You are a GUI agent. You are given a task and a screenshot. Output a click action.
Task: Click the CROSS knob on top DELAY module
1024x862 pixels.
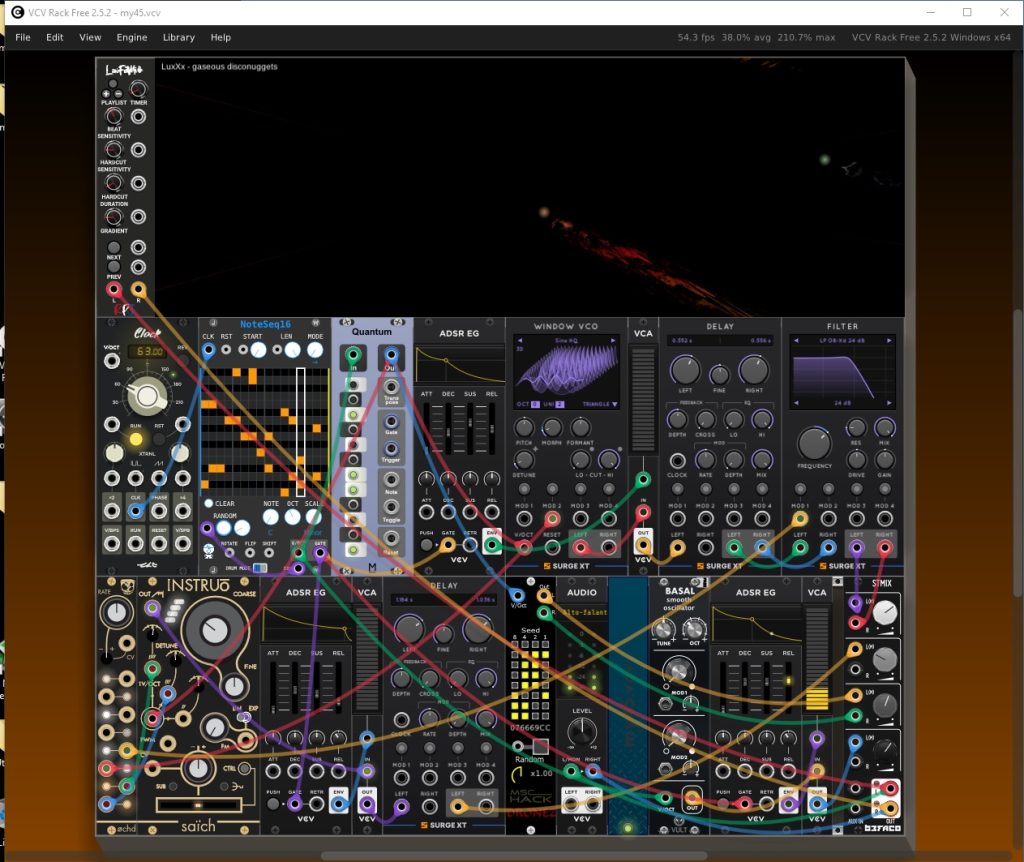[705, 419]
